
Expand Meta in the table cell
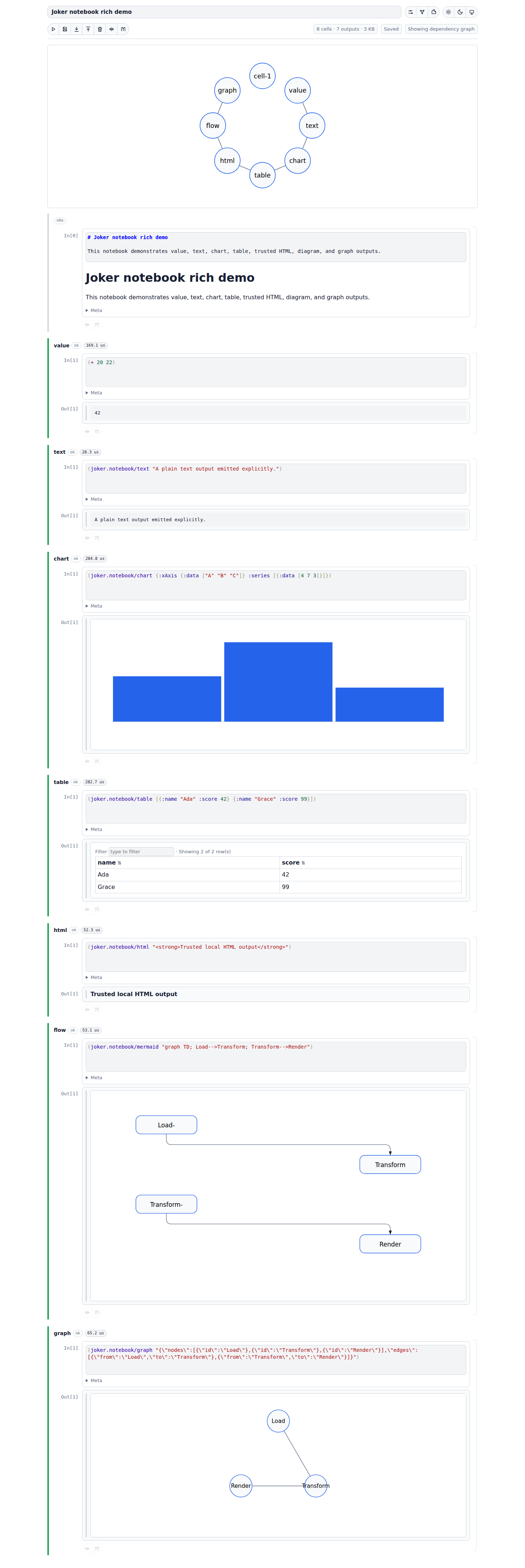coord(94,830)
